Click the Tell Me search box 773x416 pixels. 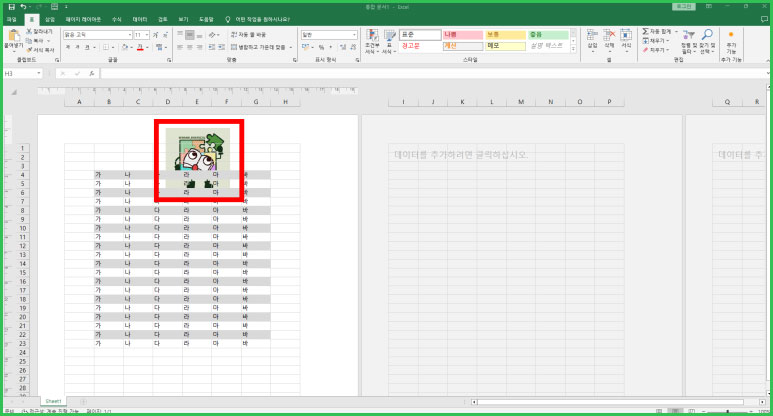tap(258, 20)
